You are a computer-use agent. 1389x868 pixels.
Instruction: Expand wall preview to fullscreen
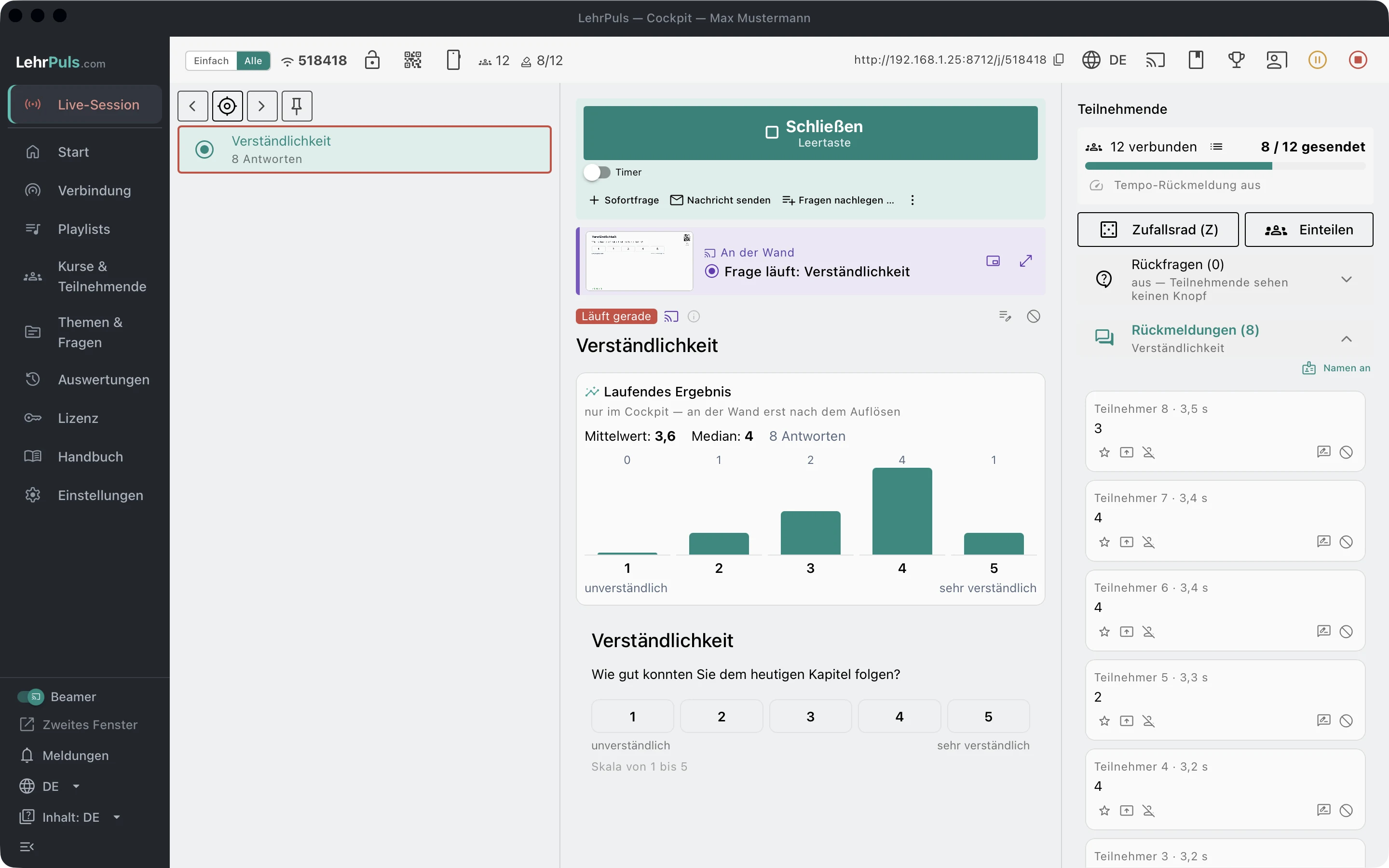click(x=1026, y=261)
